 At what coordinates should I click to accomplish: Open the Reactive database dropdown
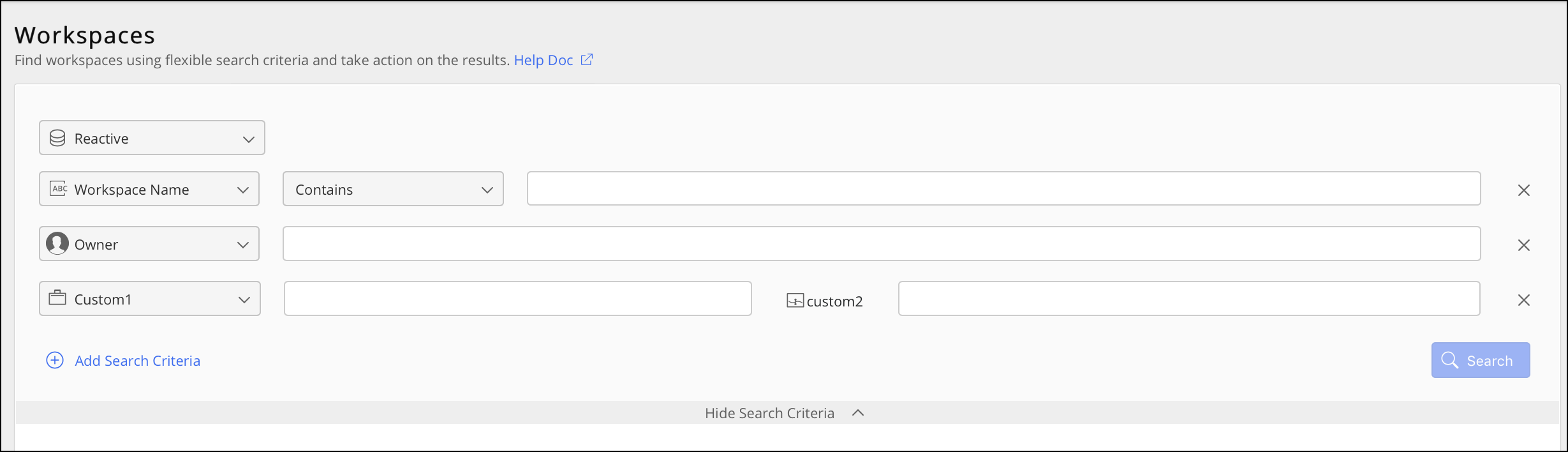pyautogui.click(x=248, y=139)
